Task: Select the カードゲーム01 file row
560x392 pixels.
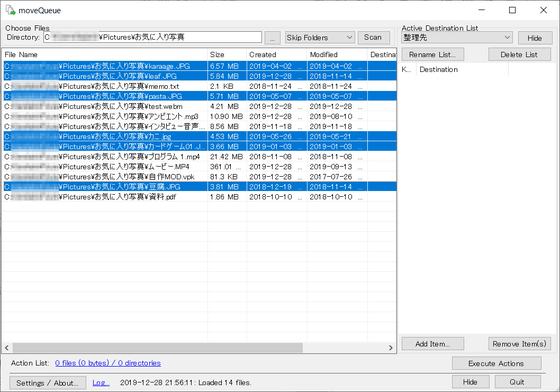Action: [x=200, y=146]
